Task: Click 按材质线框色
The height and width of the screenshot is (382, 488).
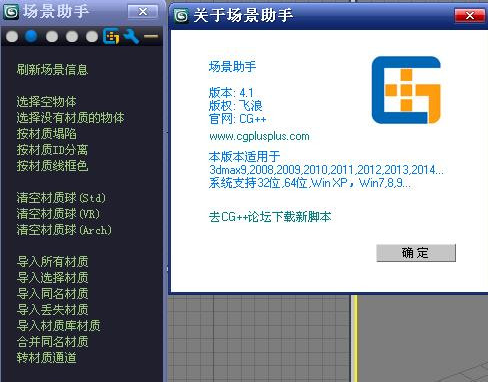Action: point(52,166)
